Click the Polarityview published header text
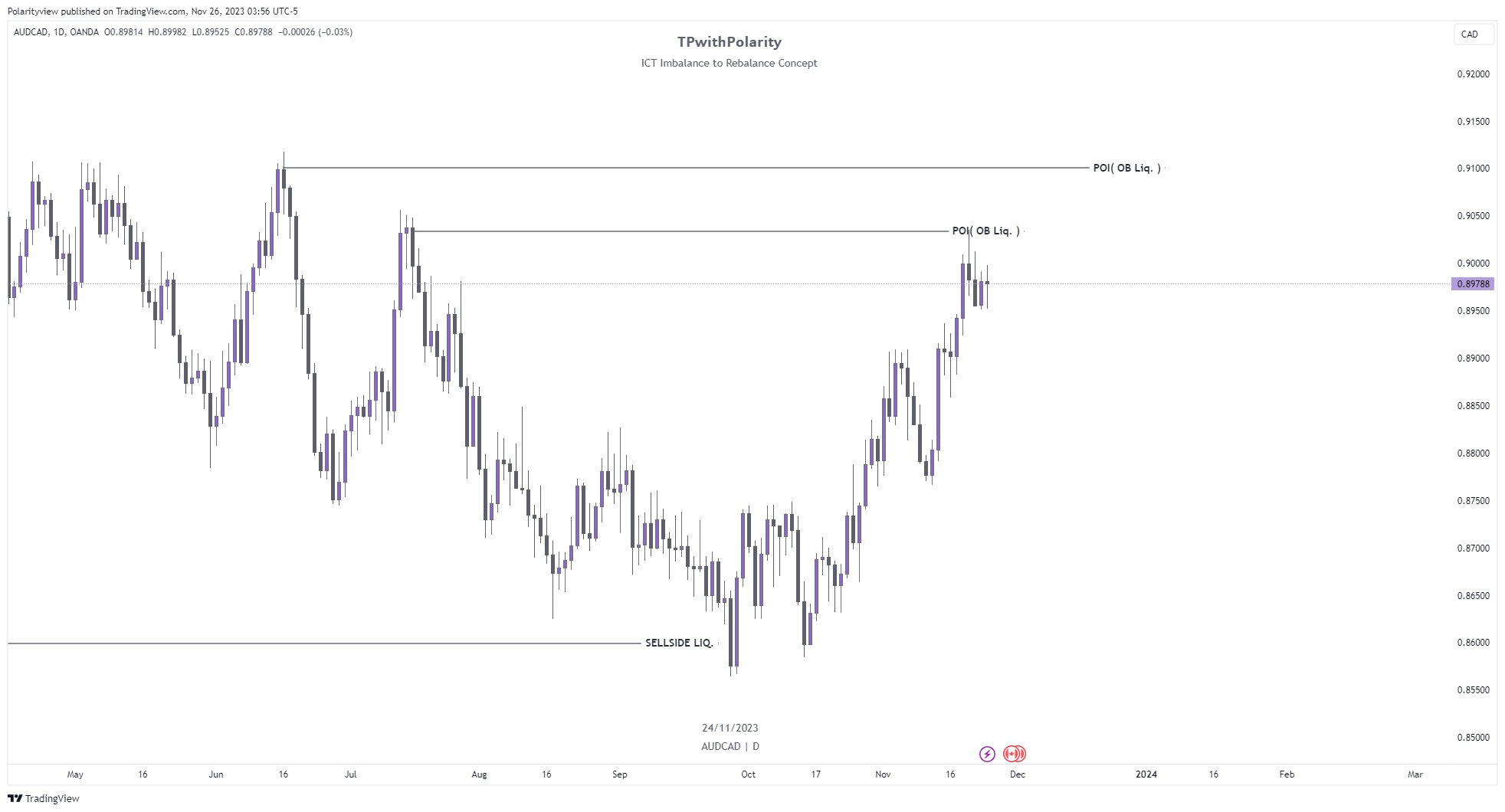Screen dimensions: 1505x812 click(152, 11)
